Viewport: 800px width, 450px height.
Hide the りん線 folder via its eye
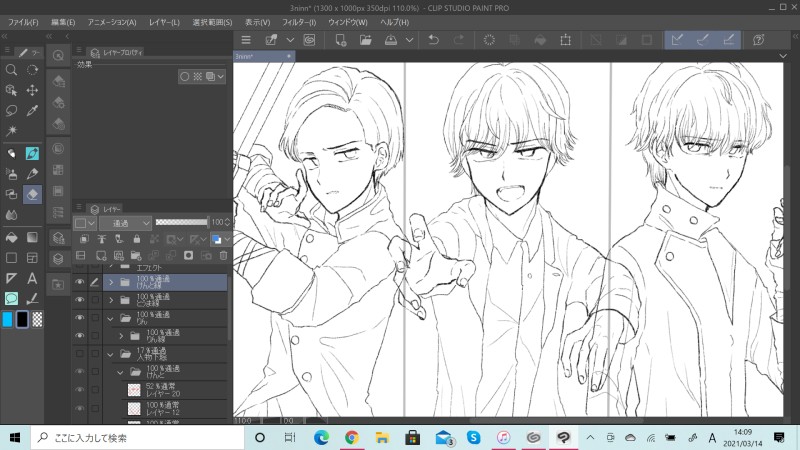80,336
